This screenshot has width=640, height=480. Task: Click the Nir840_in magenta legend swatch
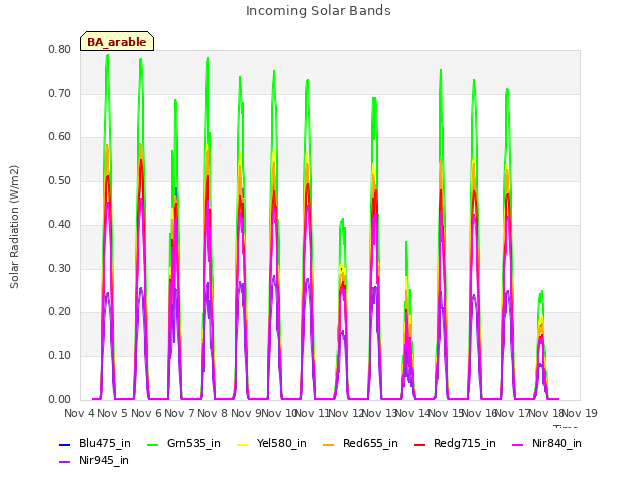pos(518,444)
